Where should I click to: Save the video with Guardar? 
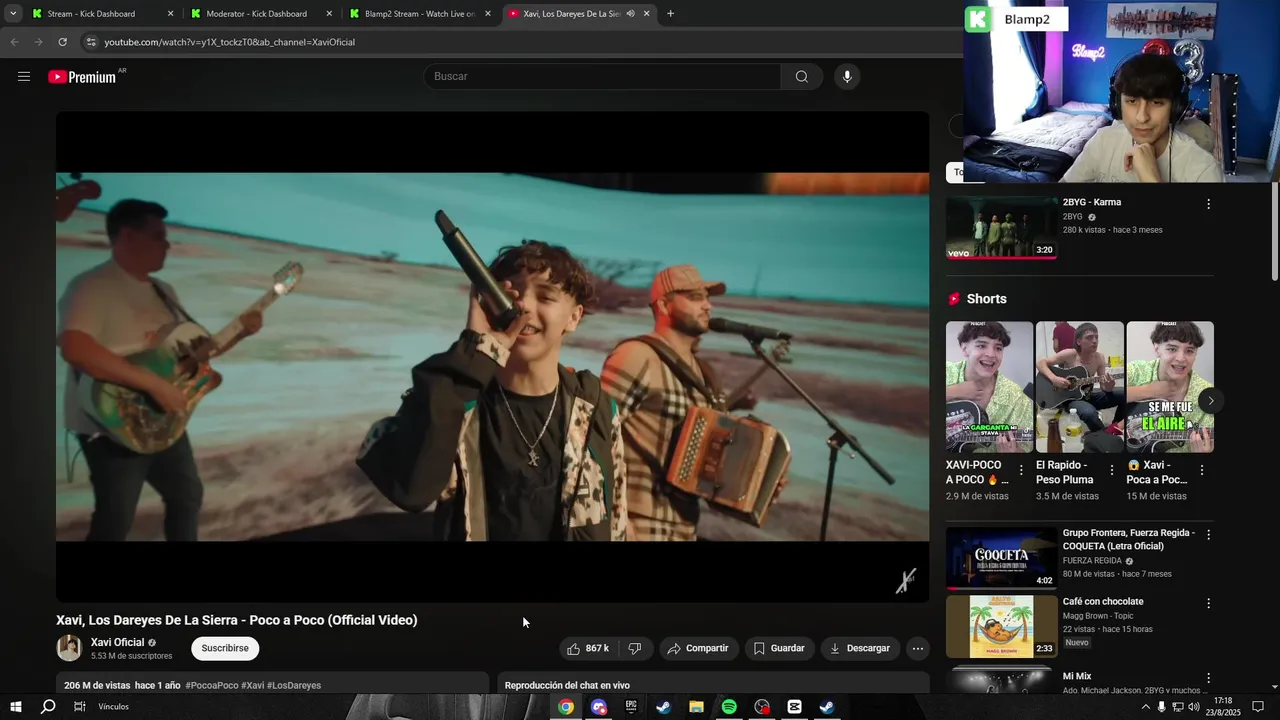coord(779,648)
